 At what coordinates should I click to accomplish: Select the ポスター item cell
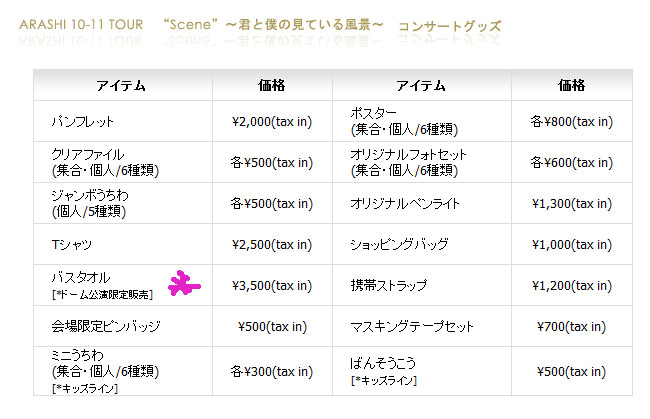click(x=422, y=121)
